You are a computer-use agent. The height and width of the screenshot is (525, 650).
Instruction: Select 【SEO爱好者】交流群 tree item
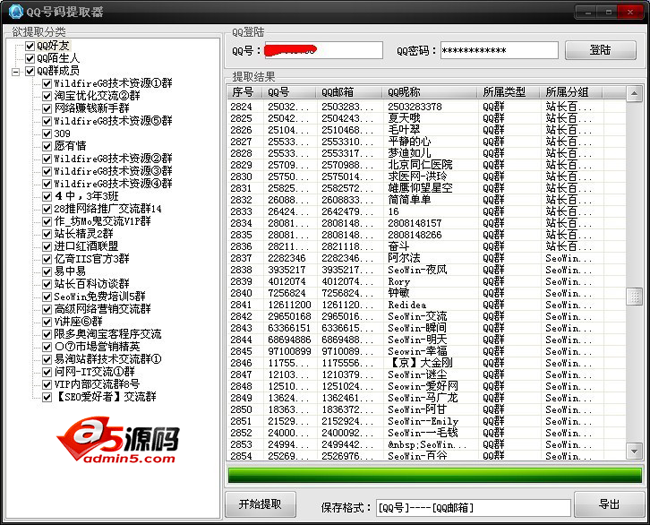point(105,397)
